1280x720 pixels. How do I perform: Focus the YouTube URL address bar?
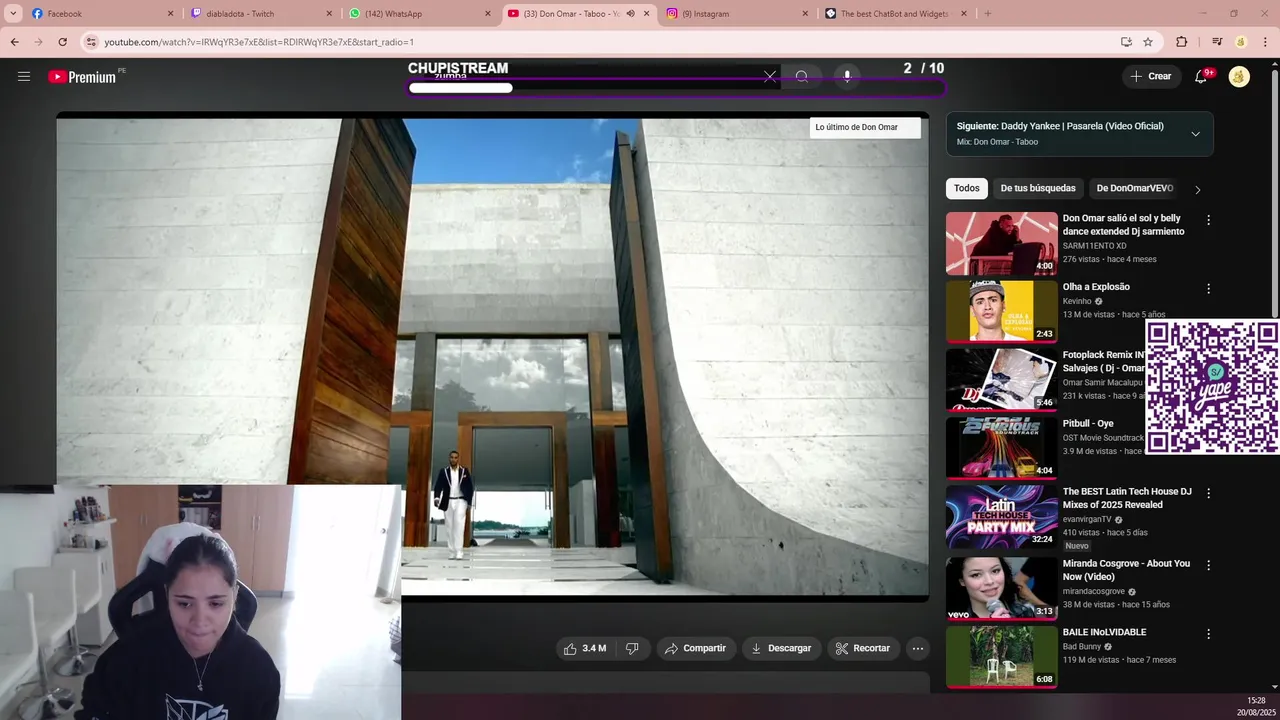600,42
